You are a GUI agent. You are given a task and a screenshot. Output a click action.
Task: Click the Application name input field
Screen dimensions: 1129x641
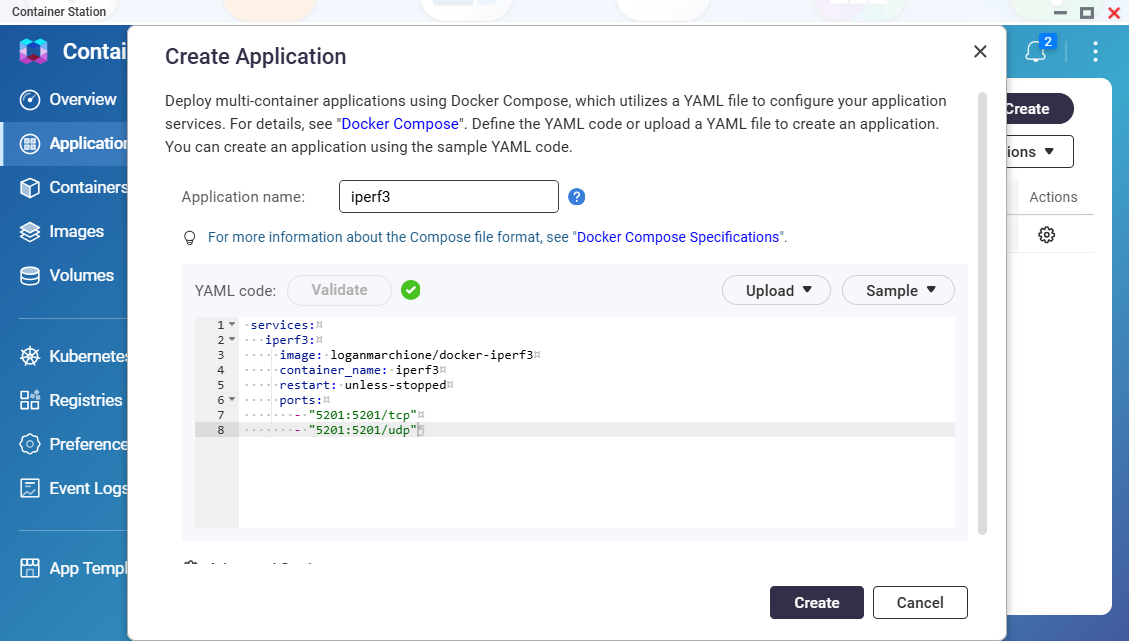(449, 197)
